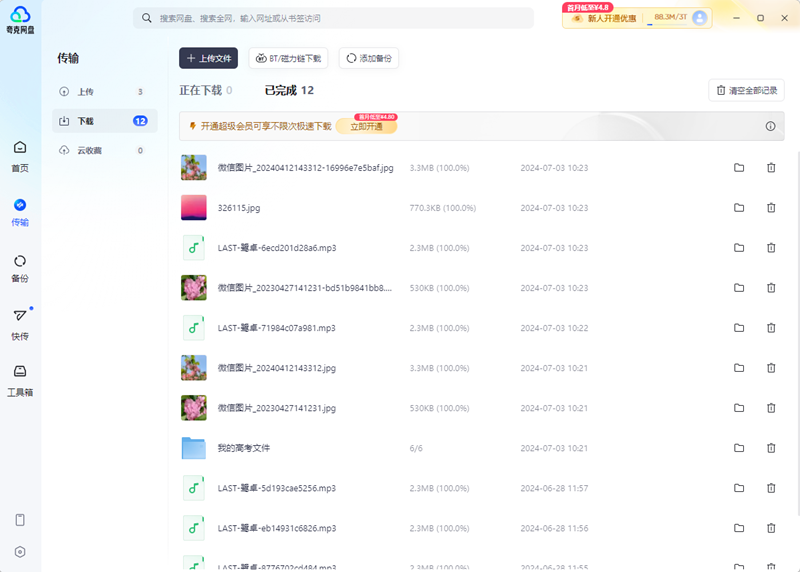Delete the LAST-凳桌-5d193cae5256.mp3 record

coord(771,488)
